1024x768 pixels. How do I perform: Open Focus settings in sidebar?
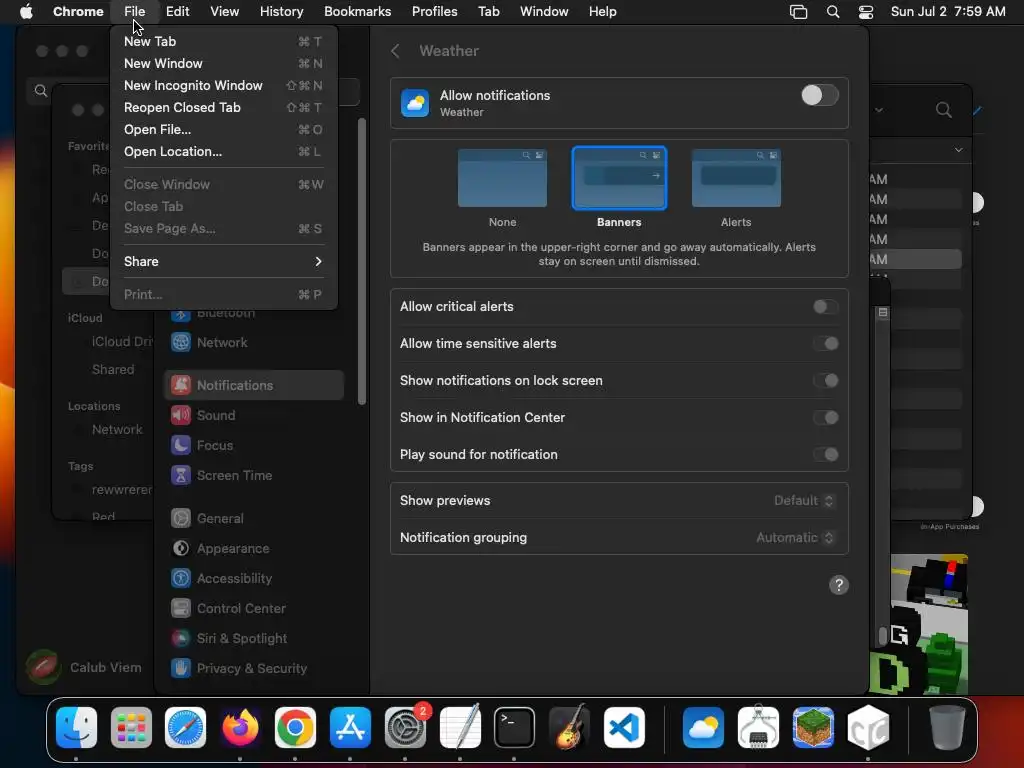(x=255, y=445)
